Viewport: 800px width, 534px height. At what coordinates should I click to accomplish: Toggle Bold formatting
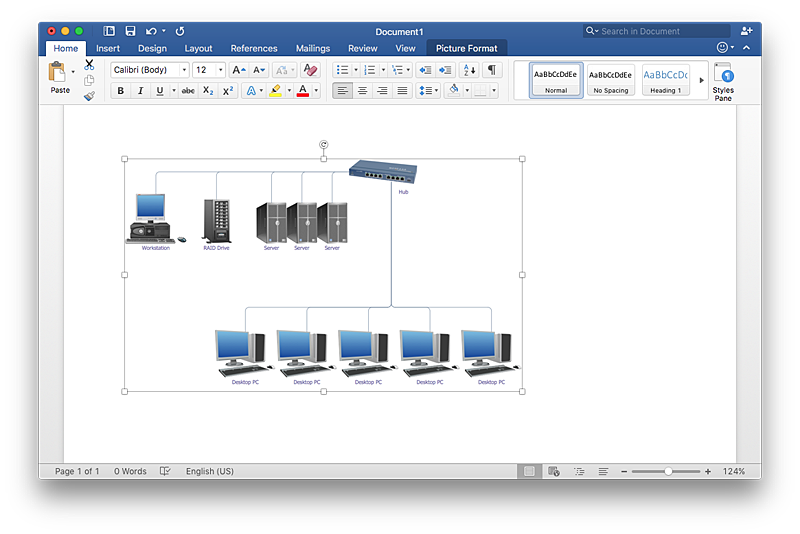(120, 91)
